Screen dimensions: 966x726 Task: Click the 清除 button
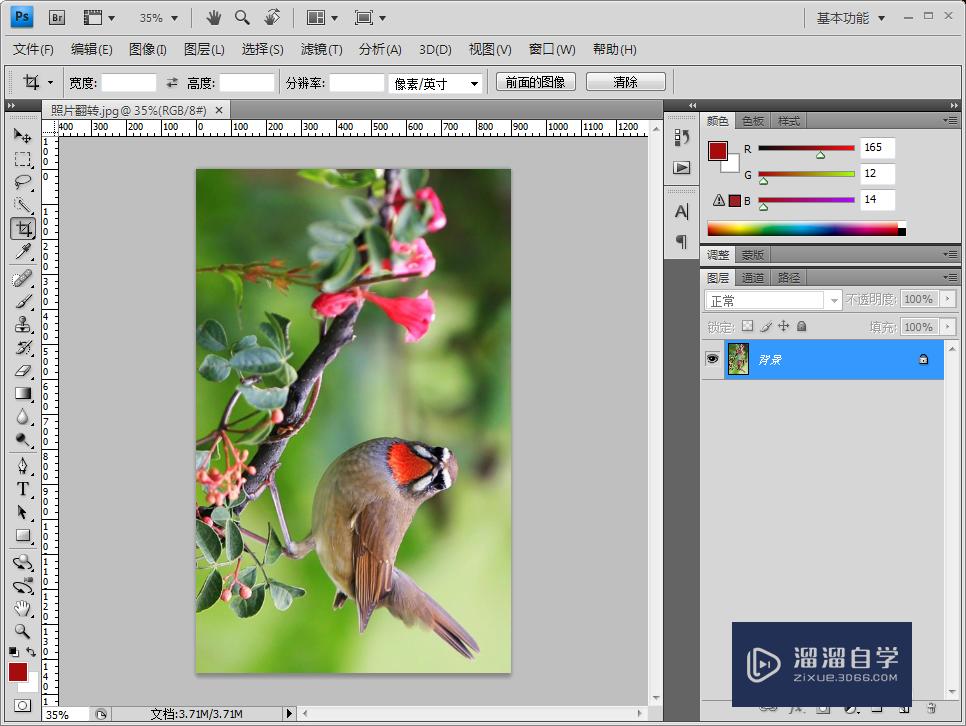pos(625,82)
